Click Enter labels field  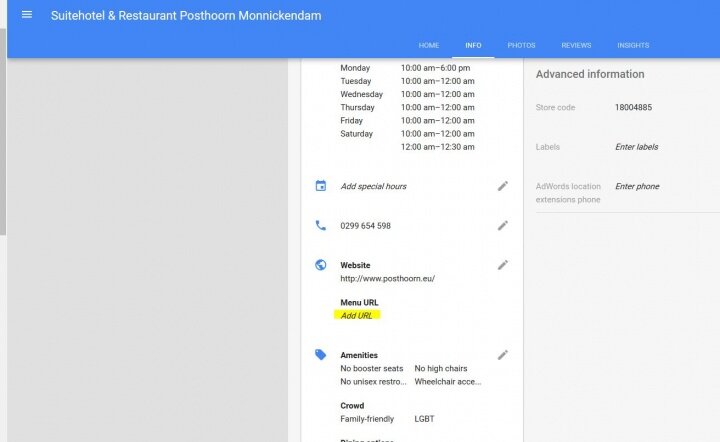[x=636, y=147]
